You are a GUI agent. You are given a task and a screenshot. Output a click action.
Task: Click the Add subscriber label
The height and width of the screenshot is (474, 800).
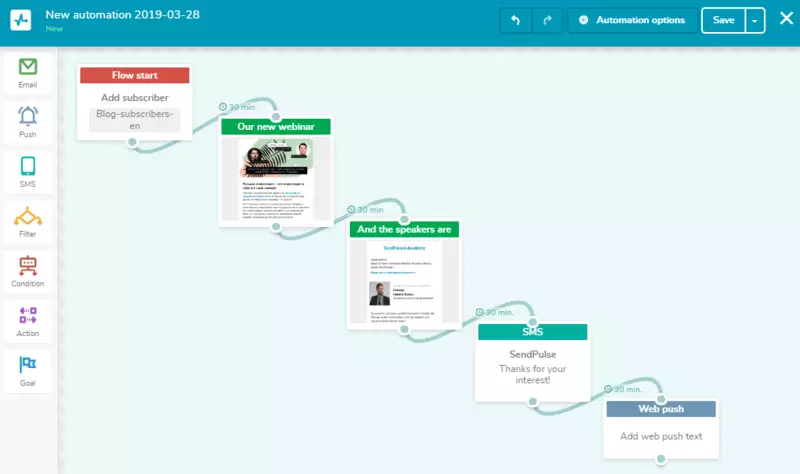(x=135, y=97)
